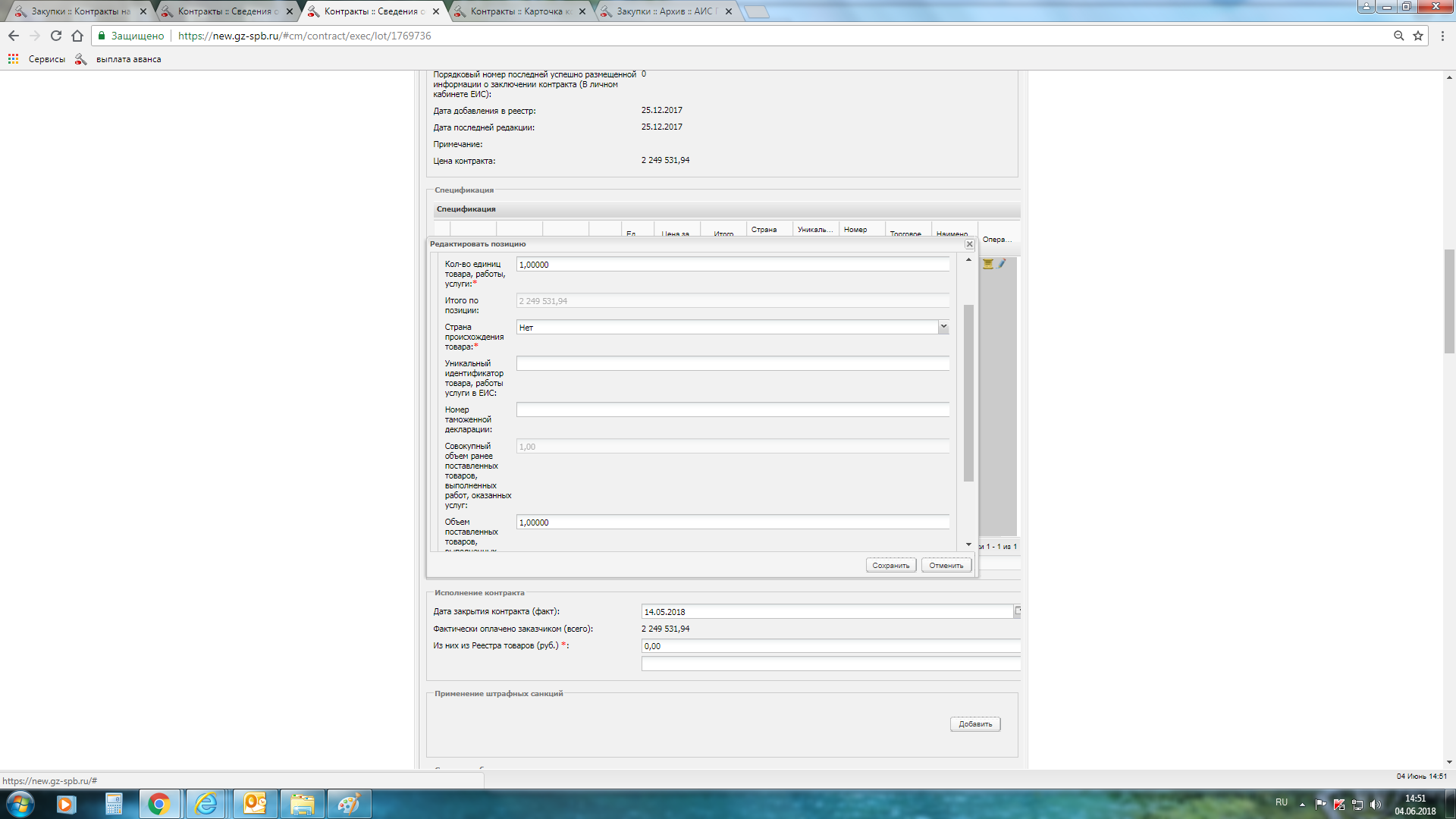Click the dialog vertical scrollbar thumb

tap(968, 393)
